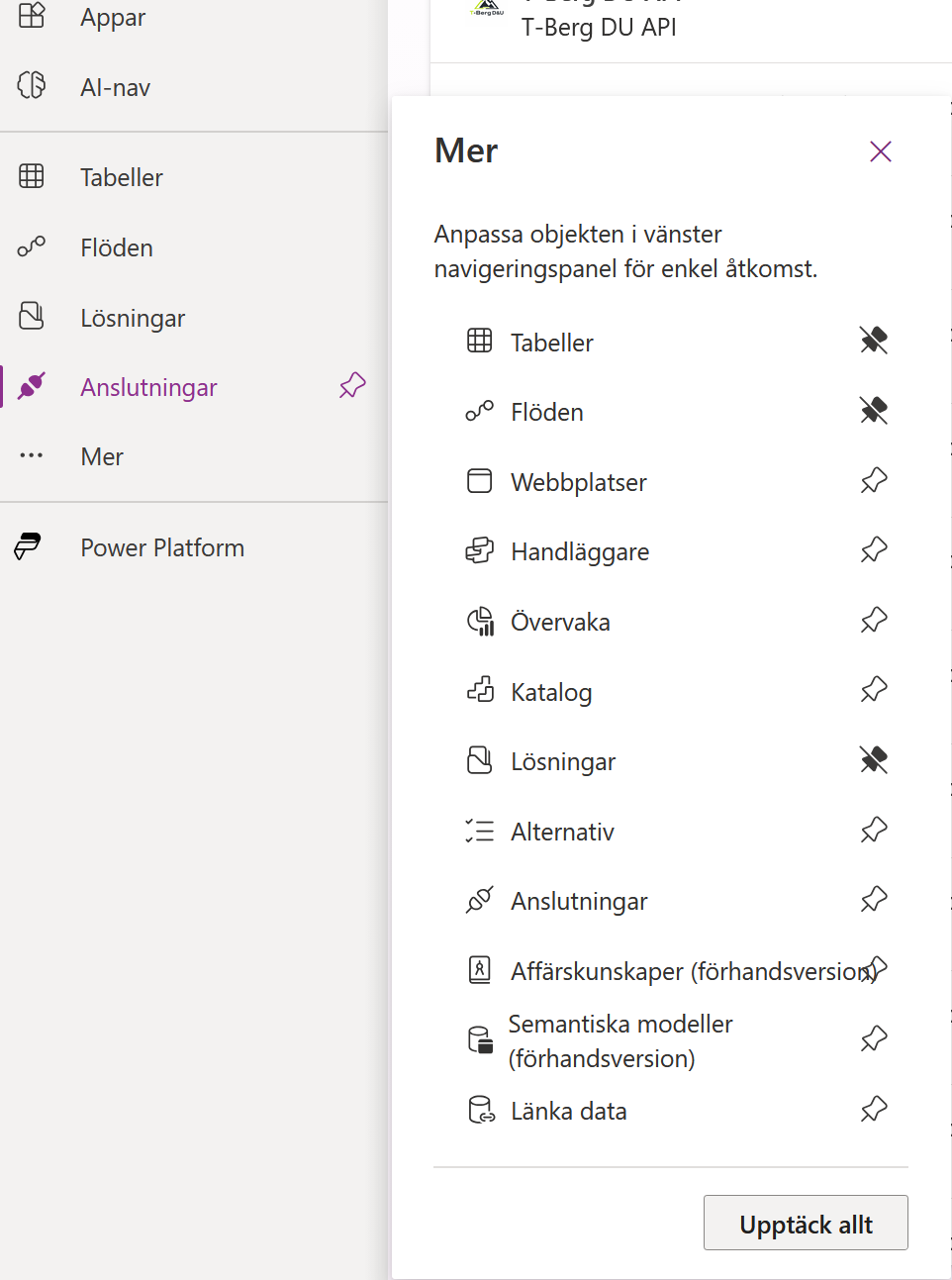952x1280 pixels.
Task: Unpin Flöden in the Mer panel
Action: pyautogui.click(x=874, y=410)
